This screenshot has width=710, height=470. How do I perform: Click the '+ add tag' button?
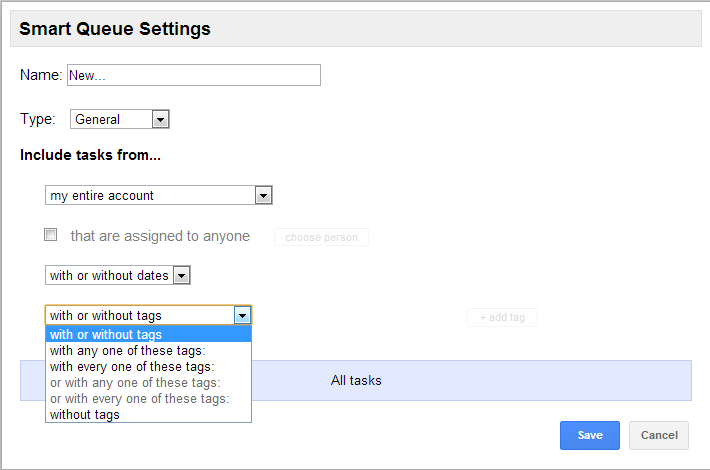pos(502,318)
